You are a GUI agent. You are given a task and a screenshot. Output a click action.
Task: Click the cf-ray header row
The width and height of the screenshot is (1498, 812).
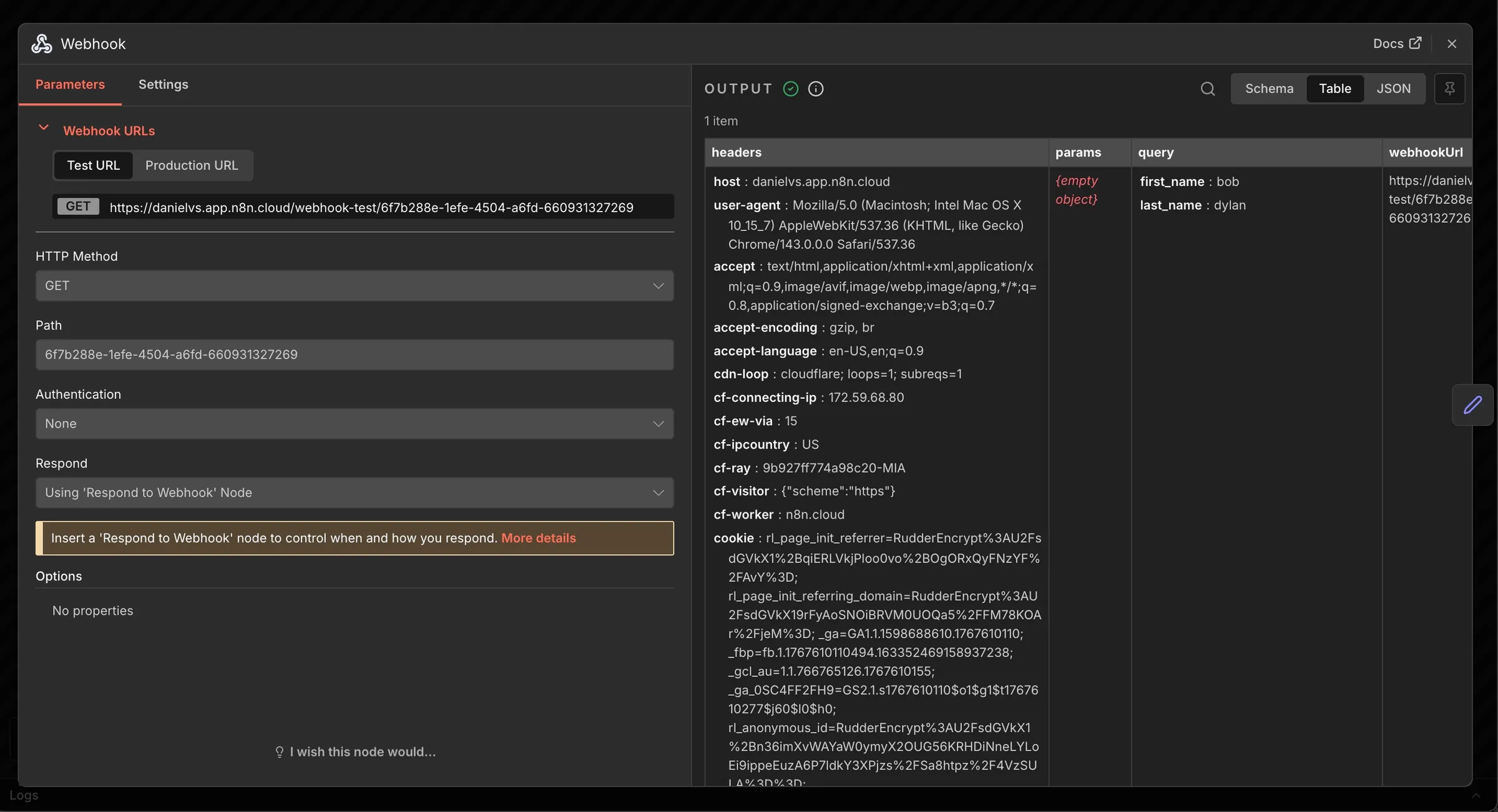809,468
